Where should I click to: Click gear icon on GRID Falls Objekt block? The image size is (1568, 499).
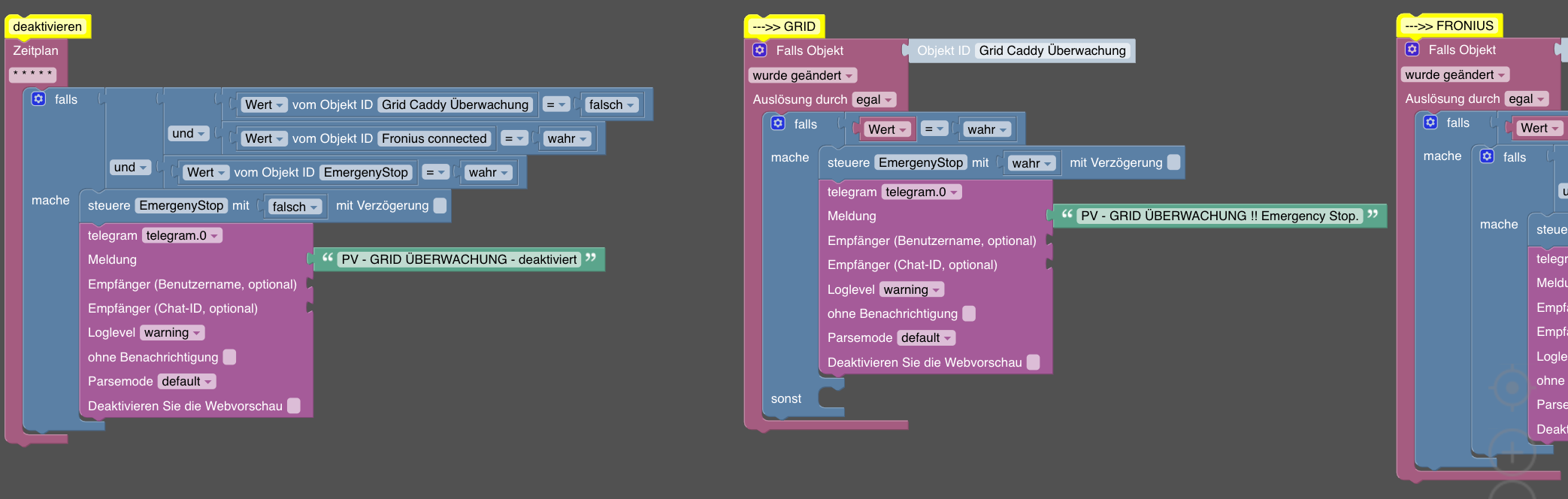click(x=760, y=50)
